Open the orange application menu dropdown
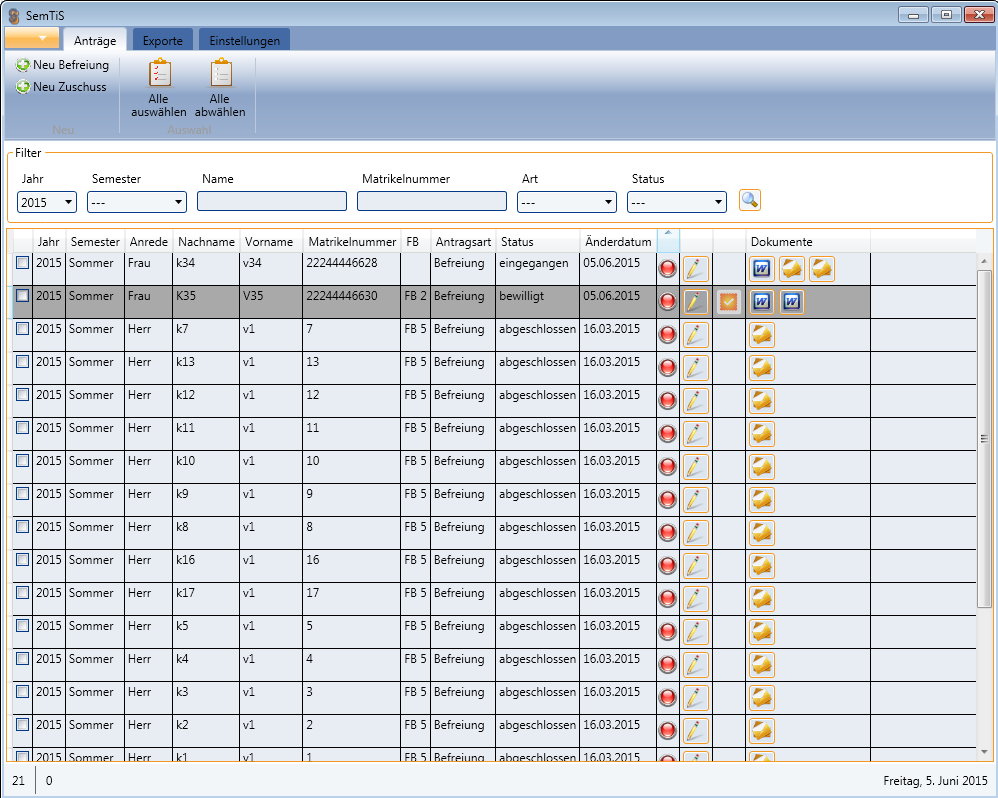Image resolution: width=998 pixels, height=798 pixels. (x=32, y=38)
